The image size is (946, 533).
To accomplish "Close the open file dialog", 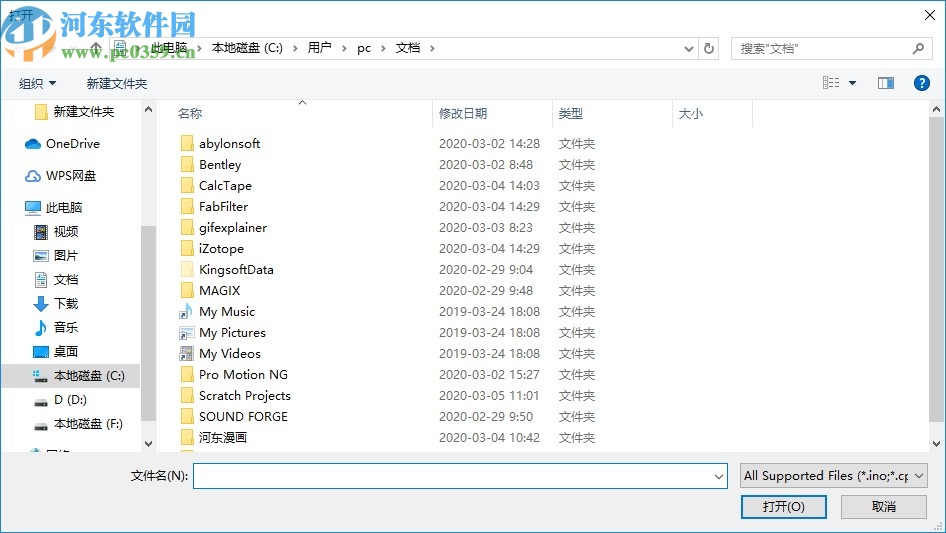I will 930,15.
